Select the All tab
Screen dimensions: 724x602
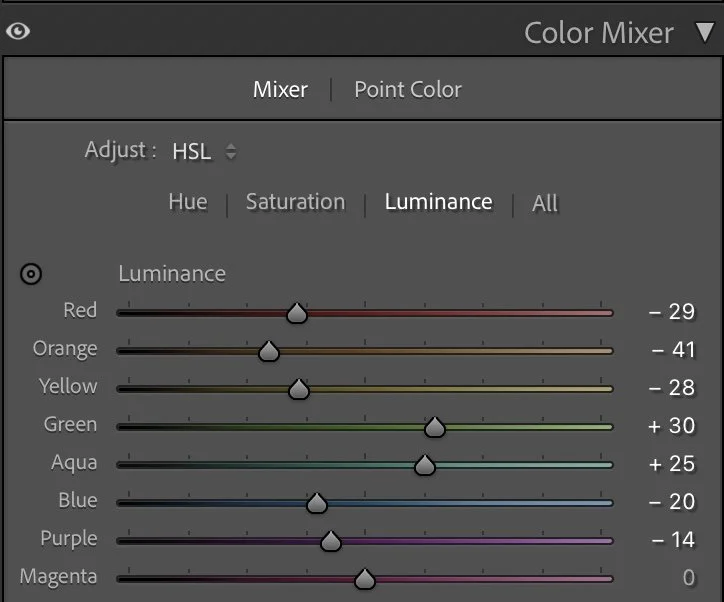click(x=545, y=203)
